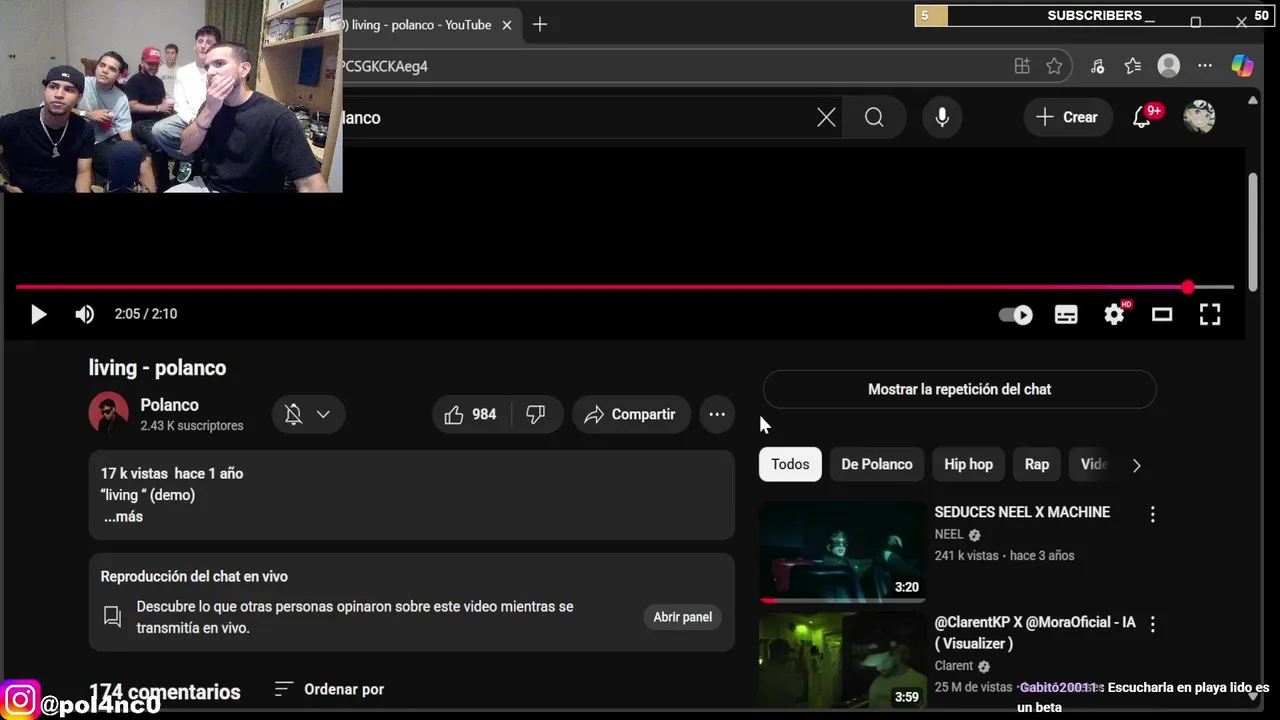Select the Todos filter chip
Viewport: 1280px width, 720px height.
(790, 464)
